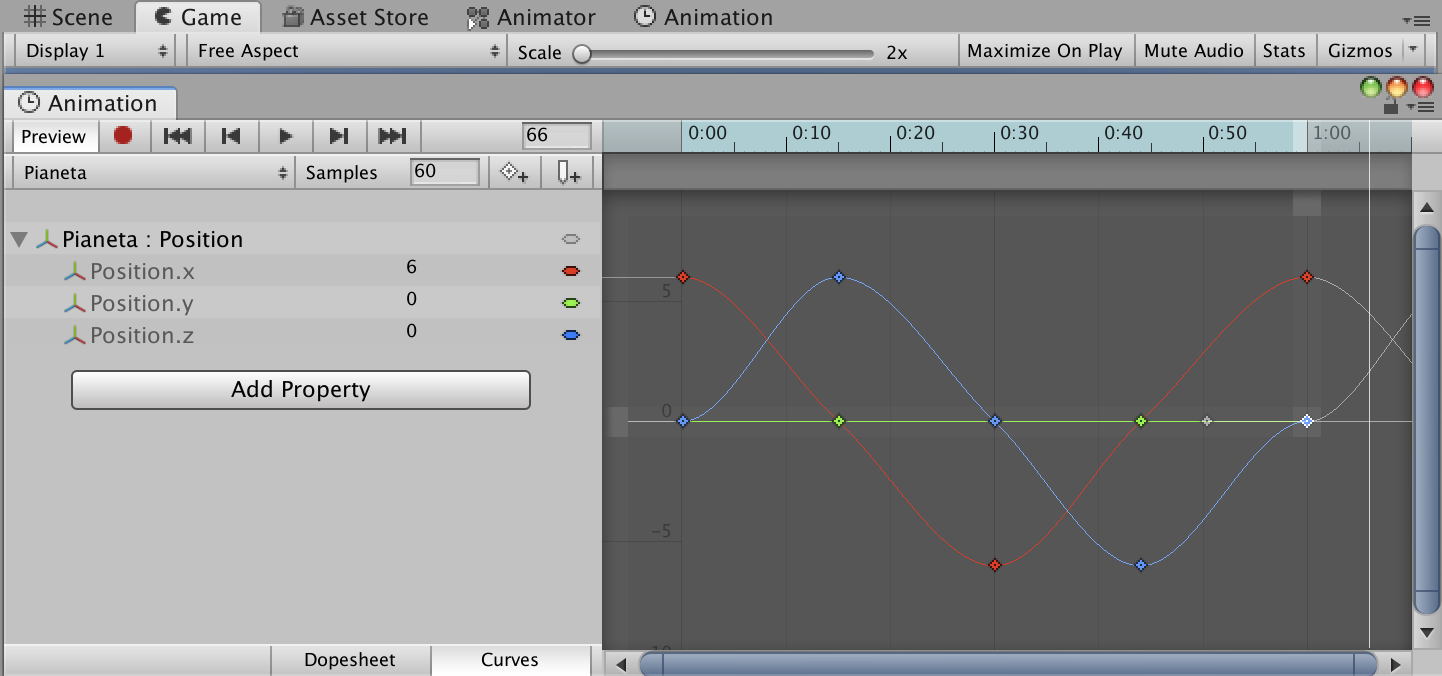Go to the previous keyframe
The height and width of the screenshot is (676, 1442).
(x=231, y=136)
